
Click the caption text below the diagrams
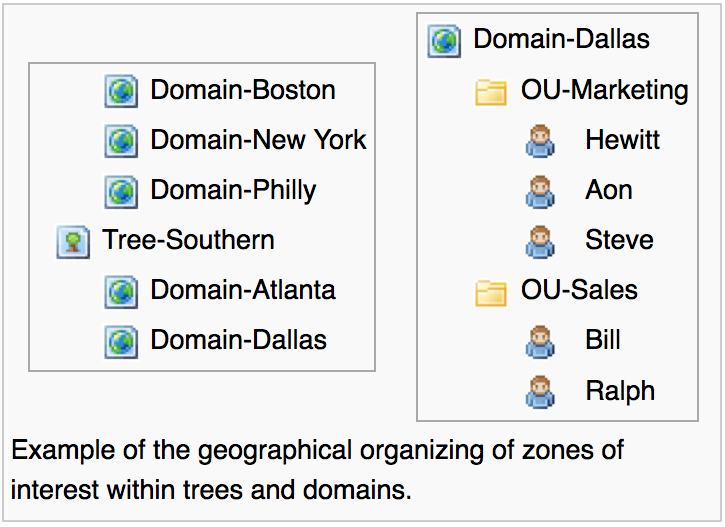click(x=318, y=470)
